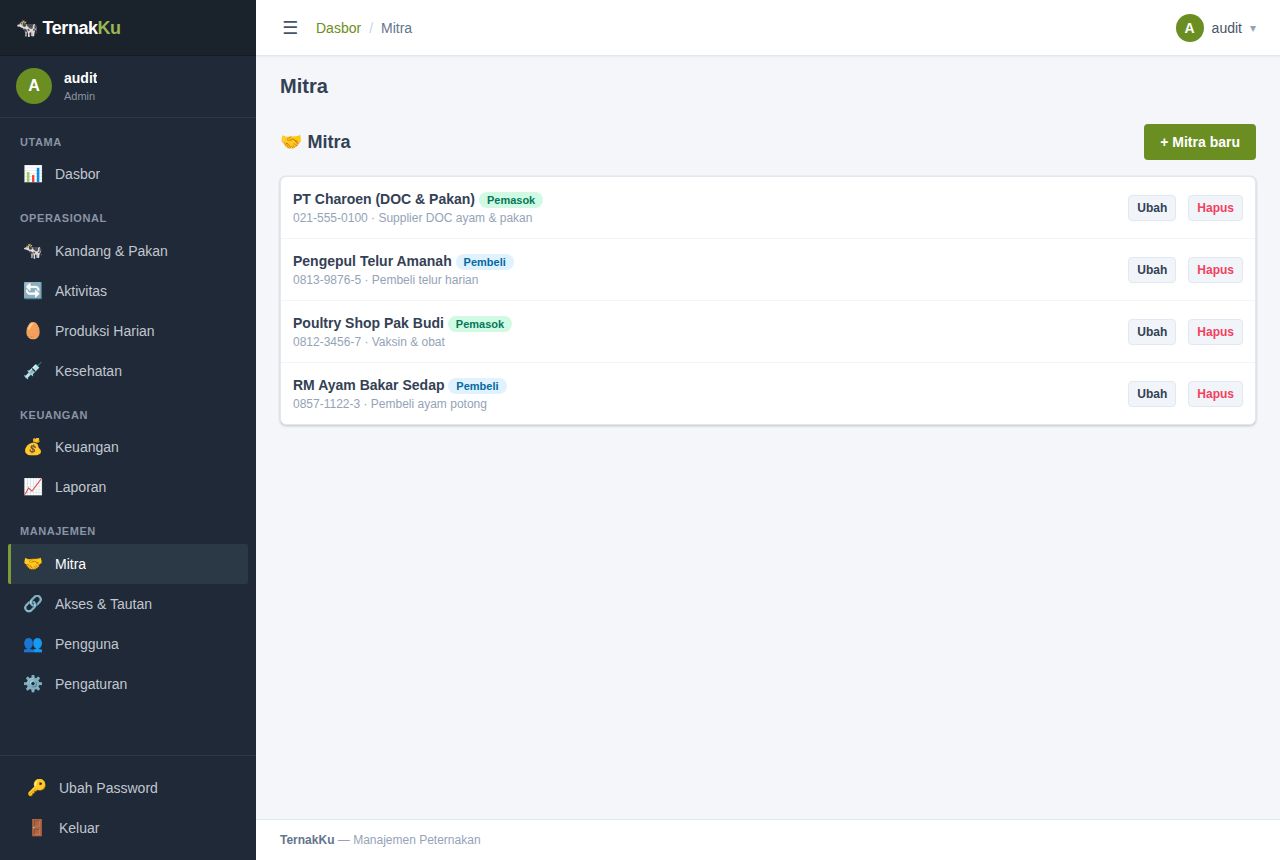Select the Aktivitas refresh icon
This screenshot has width=1280, height=860.
pyautogui.click(x=33, y=291)
